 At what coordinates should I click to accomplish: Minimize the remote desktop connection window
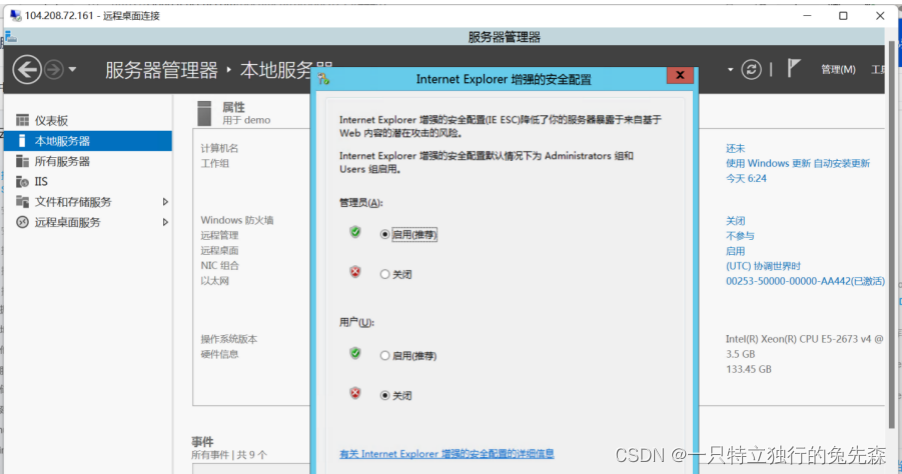807,16
